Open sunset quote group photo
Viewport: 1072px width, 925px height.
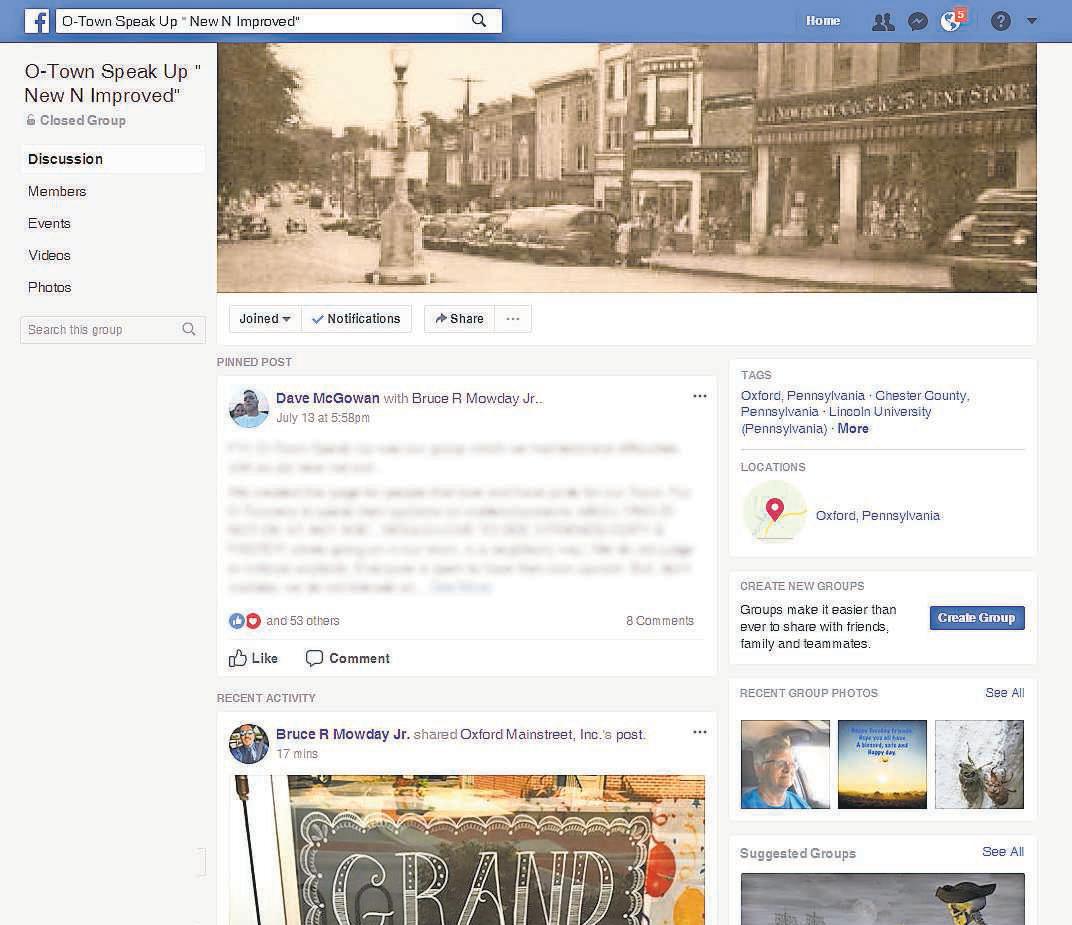[x=883, y=764]
